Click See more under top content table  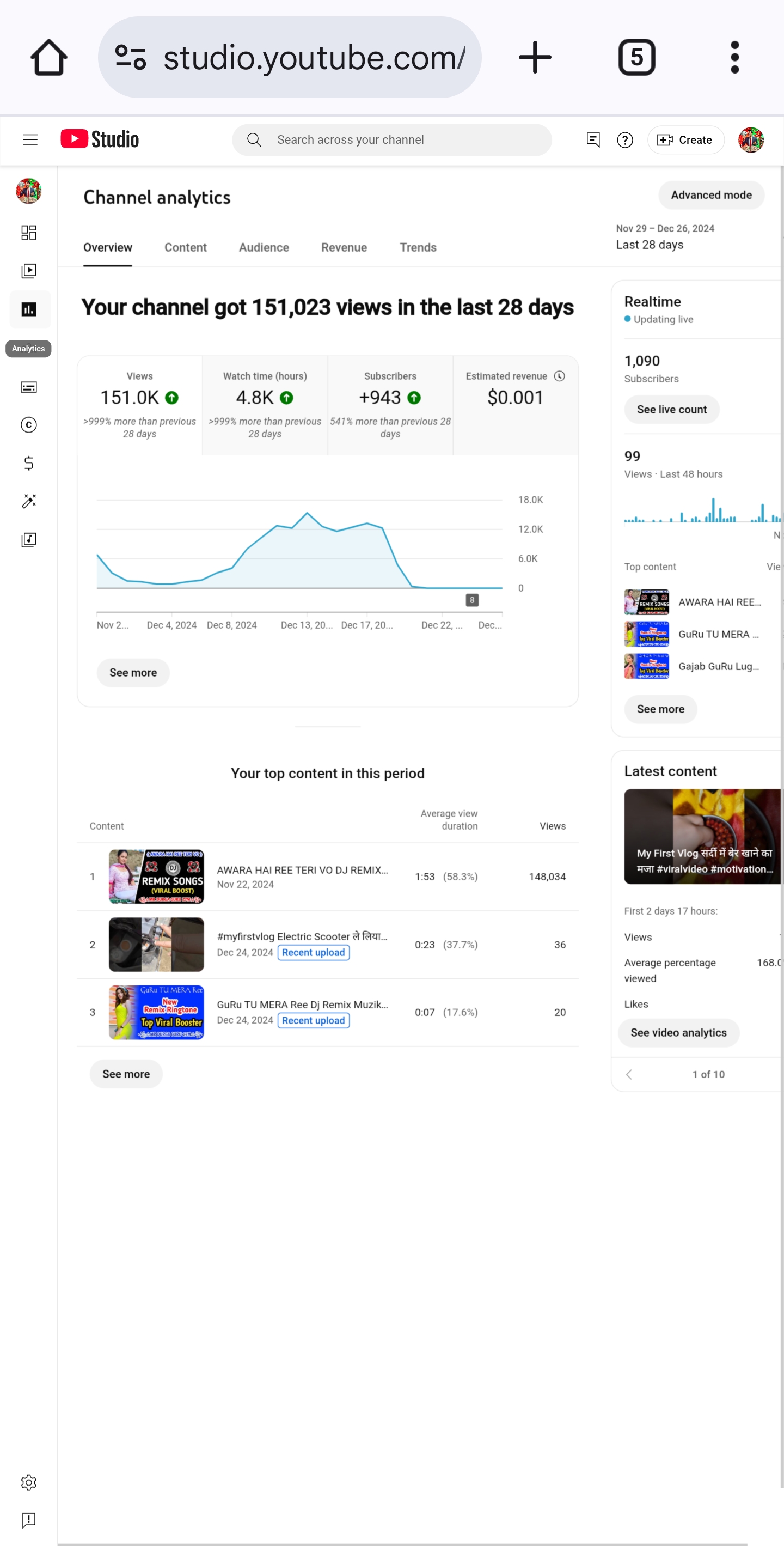point(126,1074)
